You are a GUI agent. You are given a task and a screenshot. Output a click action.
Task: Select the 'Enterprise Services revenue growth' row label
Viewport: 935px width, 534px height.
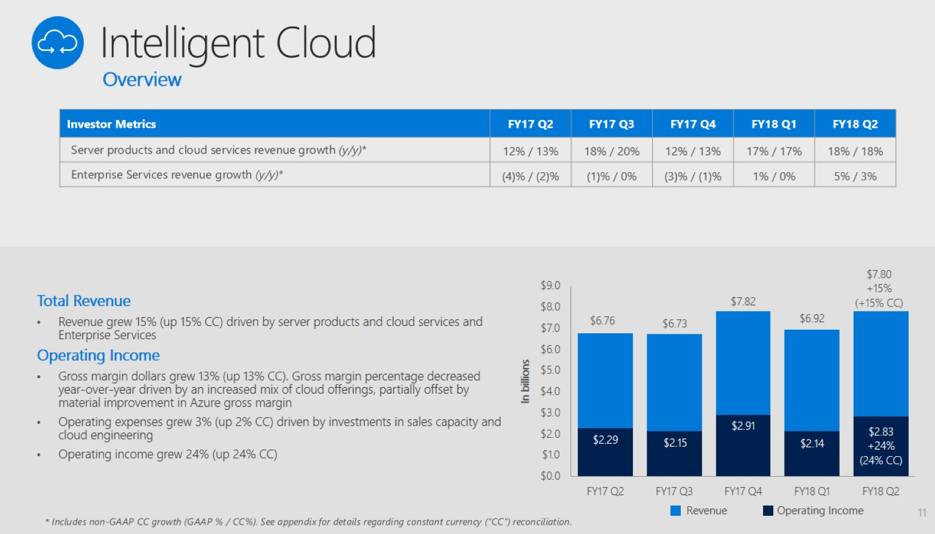177,175
